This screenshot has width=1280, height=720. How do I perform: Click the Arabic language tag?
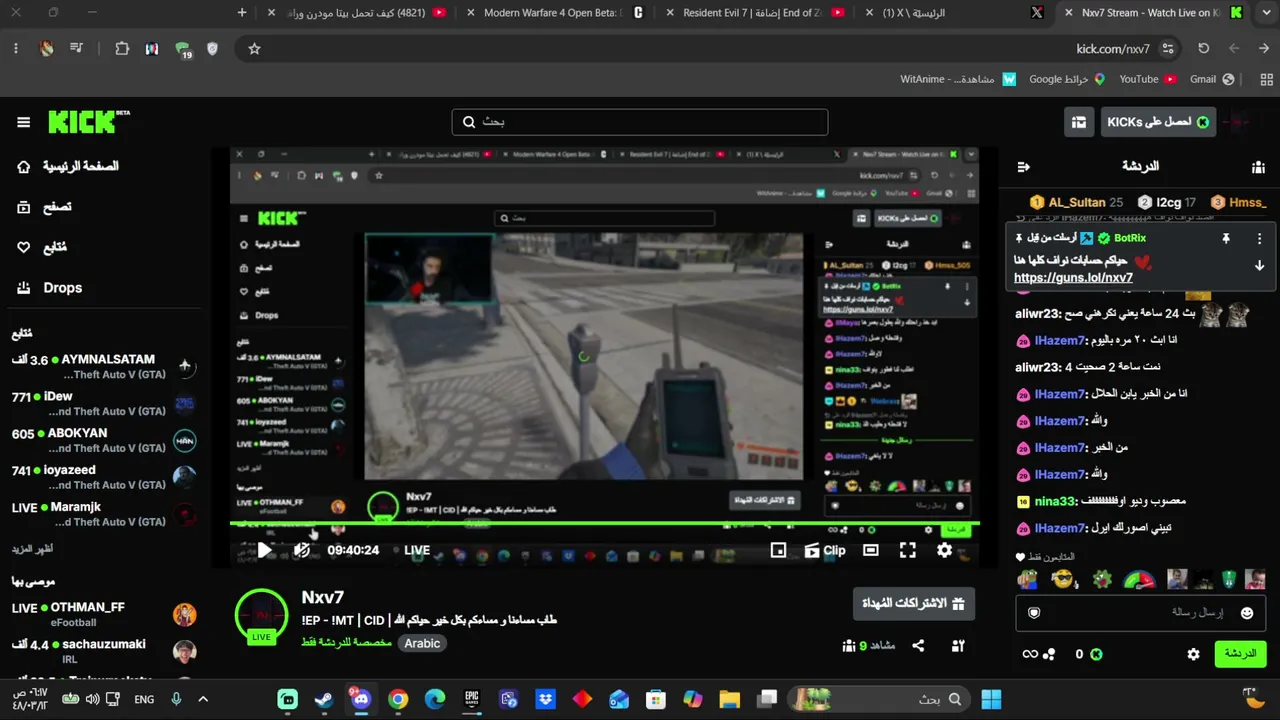click(x=422, y=644)
